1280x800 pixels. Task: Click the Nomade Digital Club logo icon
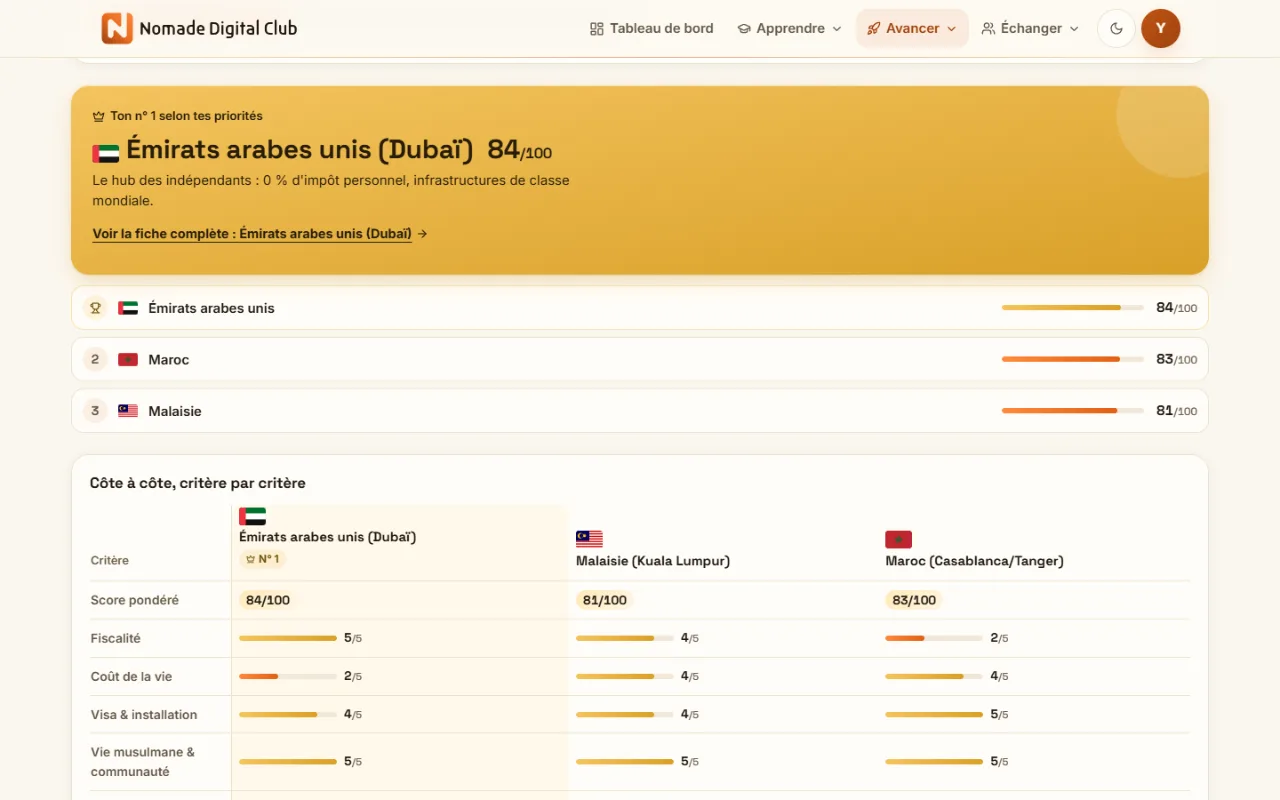point(117,28)
